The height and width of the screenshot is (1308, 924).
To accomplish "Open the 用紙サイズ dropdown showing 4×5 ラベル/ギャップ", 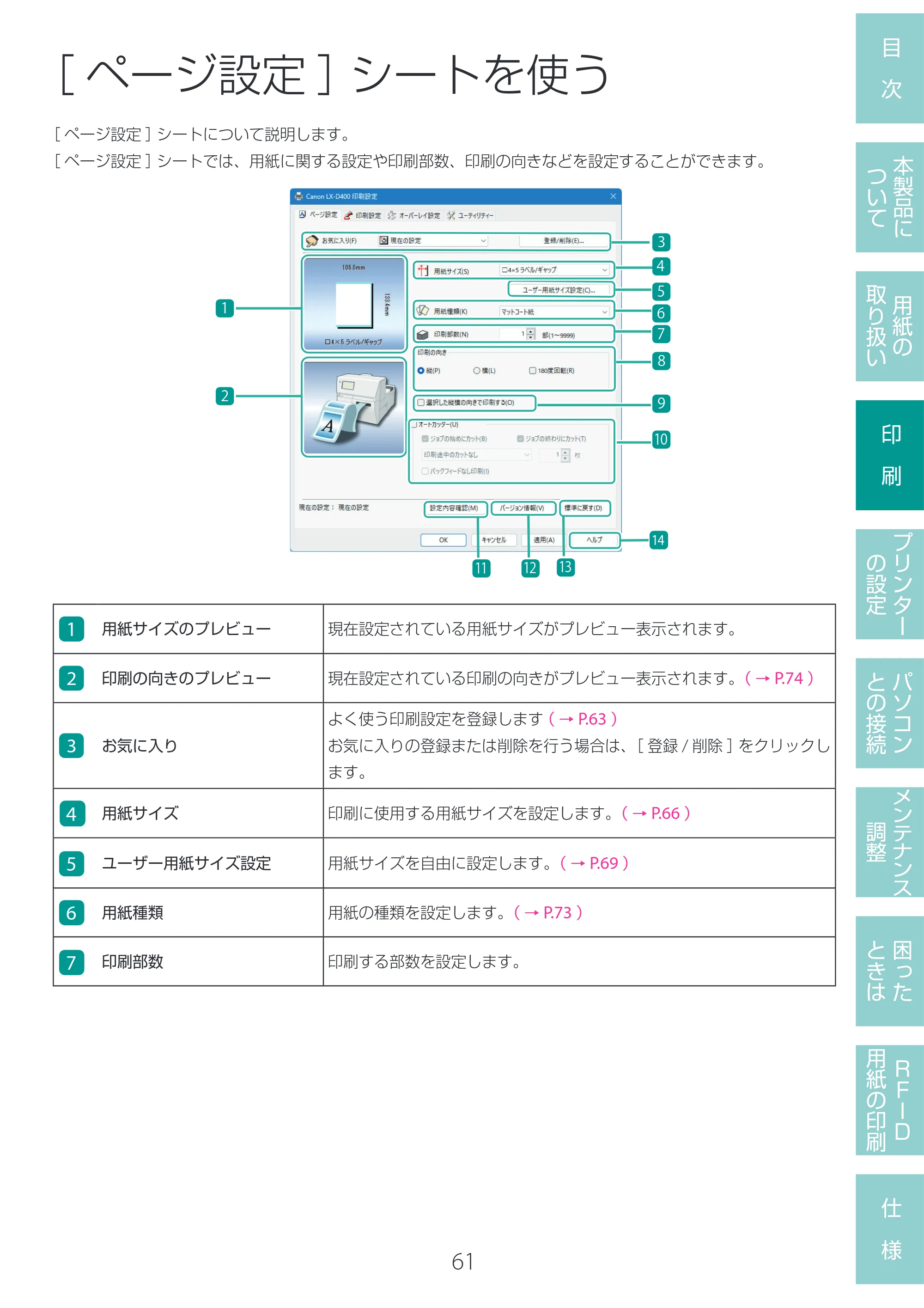I will click(554, 270).
